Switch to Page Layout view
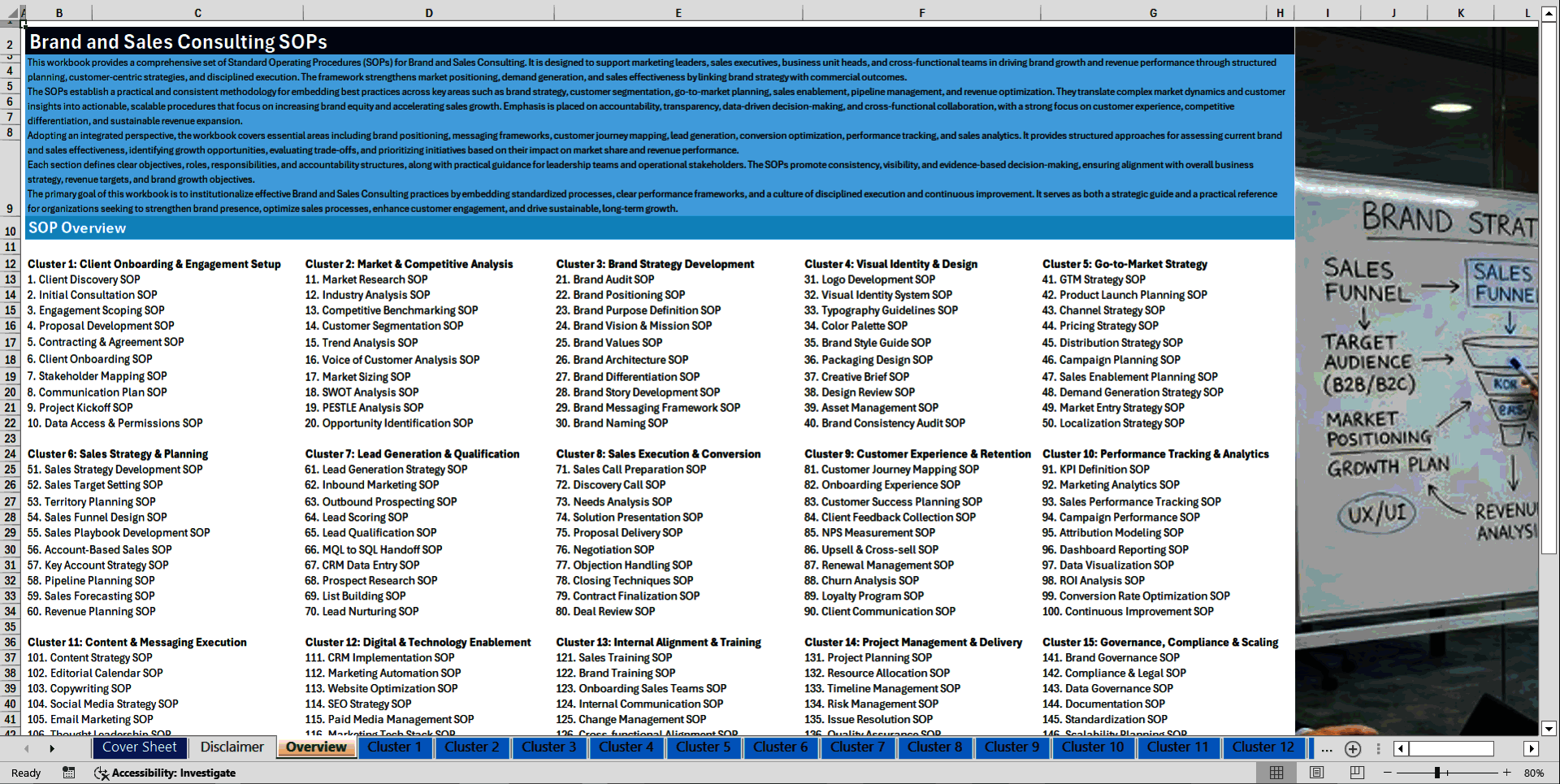1560x784 pixels. coord(1317,773)
